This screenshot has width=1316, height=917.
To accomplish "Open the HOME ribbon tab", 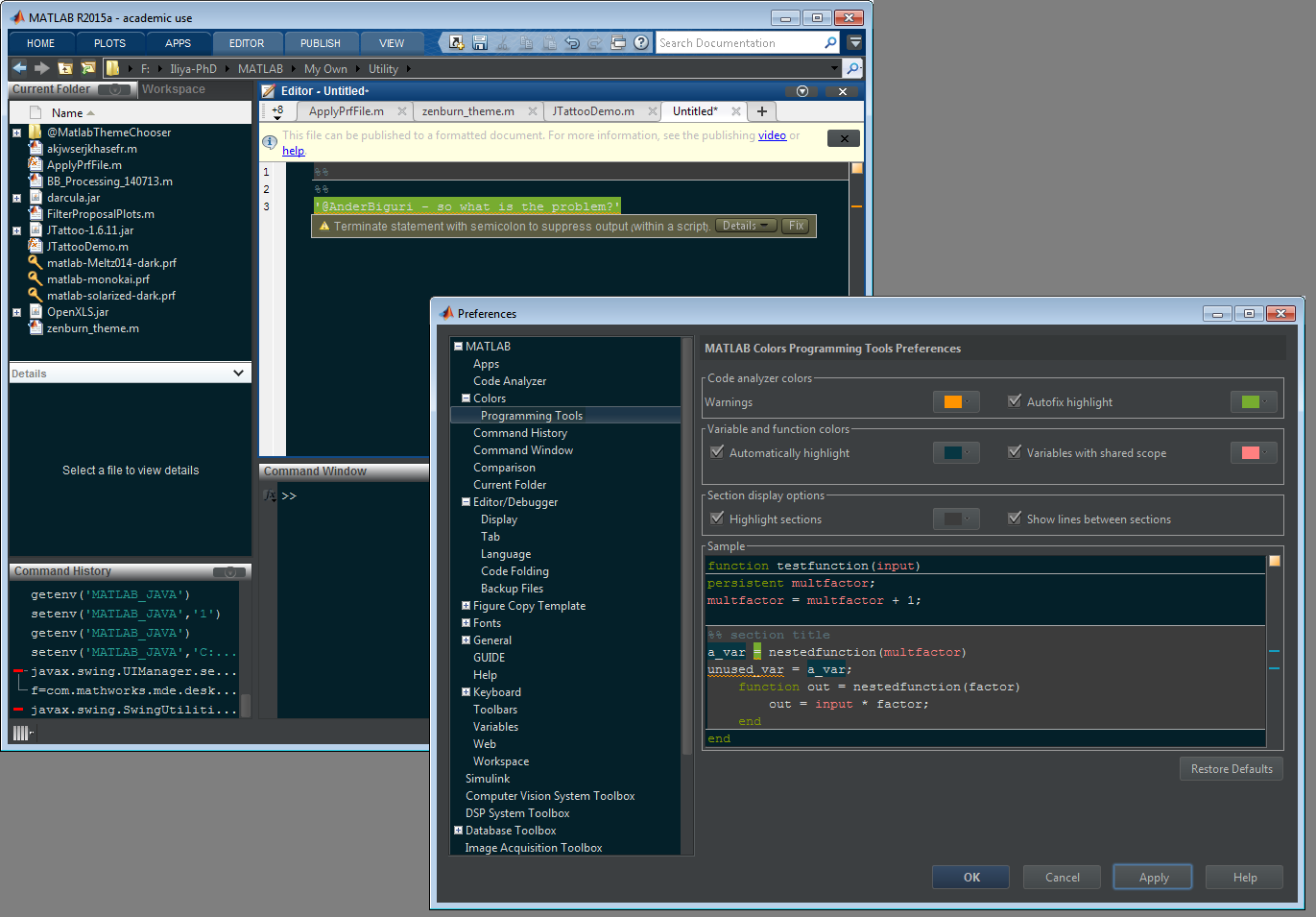I will pos(40,43).
